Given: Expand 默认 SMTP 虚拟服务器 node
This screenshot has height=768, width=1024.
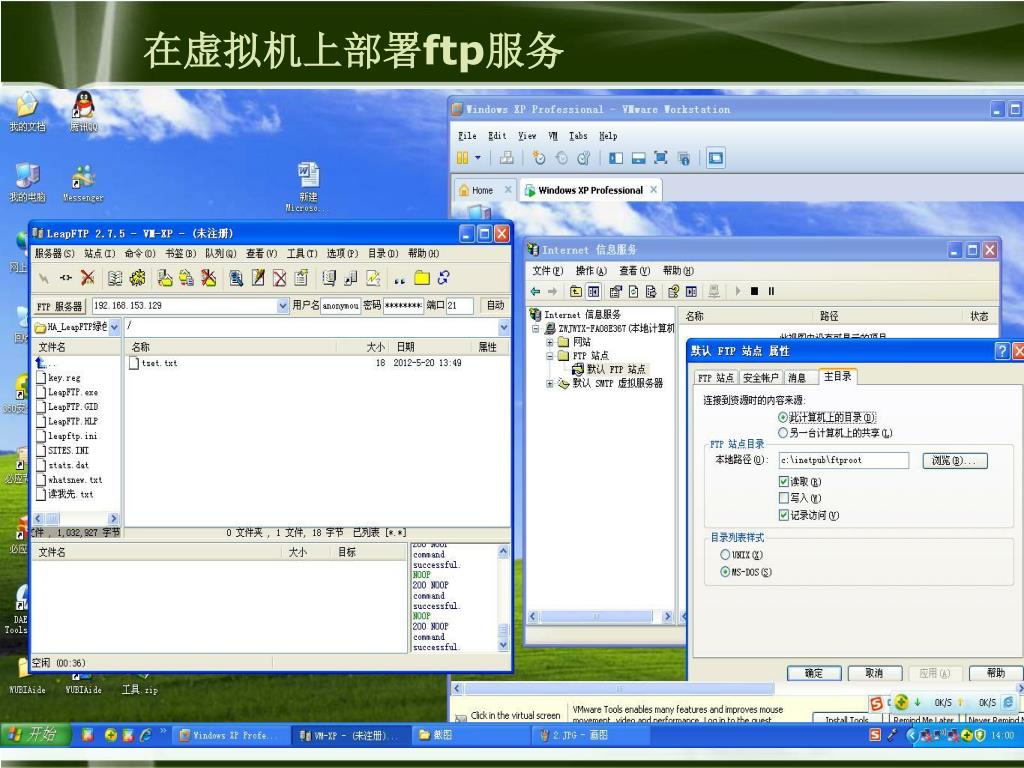Looking at the screenshot, I should (x=550, y=384).
